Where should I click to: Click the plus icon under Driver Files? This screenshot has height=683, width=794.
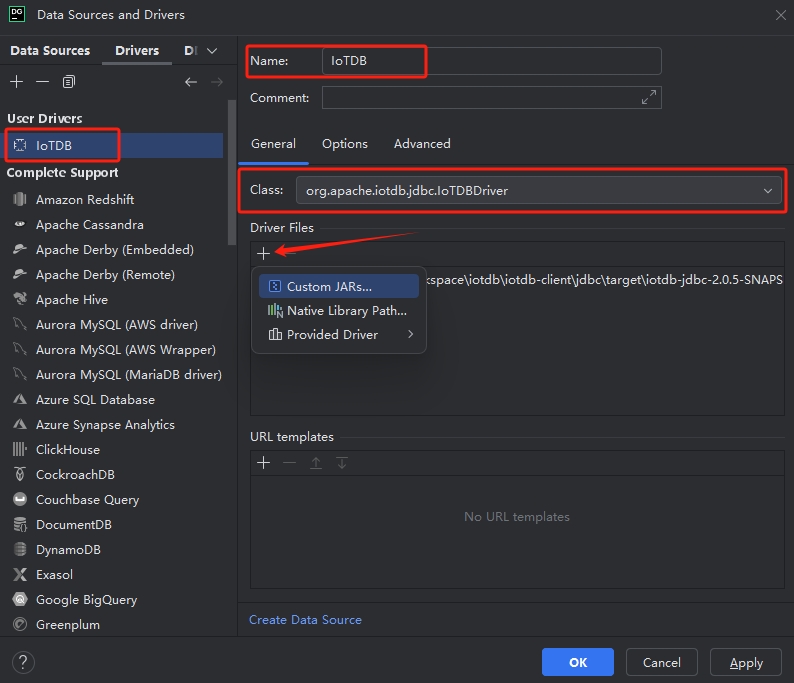tap(264, 253)
